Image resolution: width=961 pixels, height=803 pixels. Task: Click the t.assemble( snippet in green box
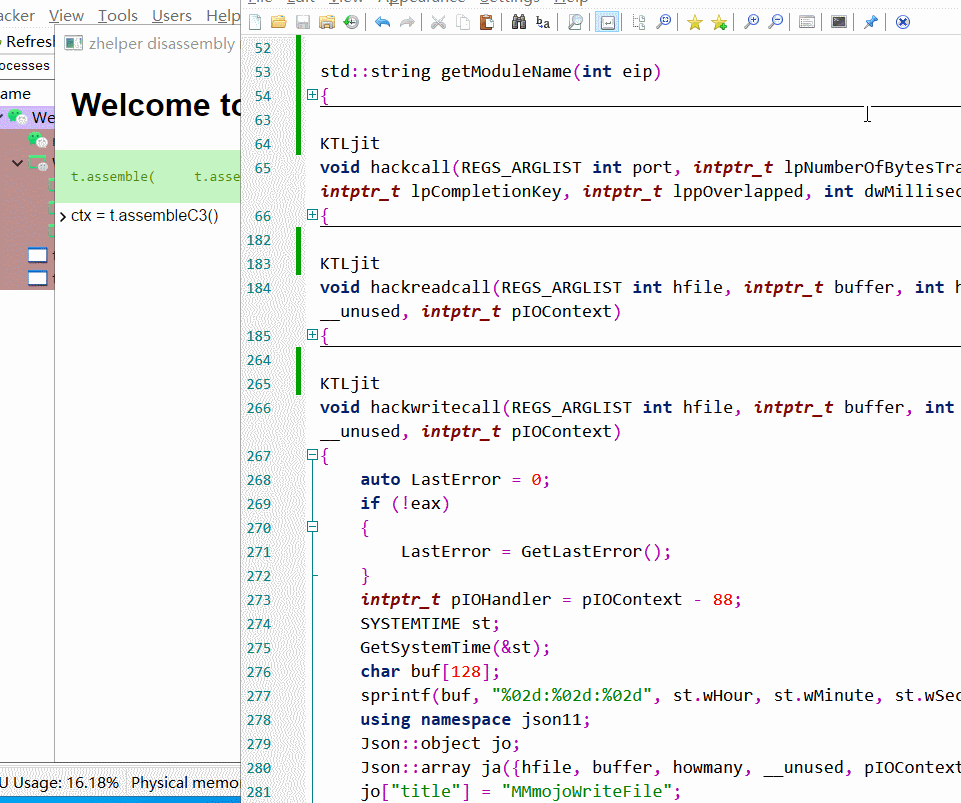113,177
